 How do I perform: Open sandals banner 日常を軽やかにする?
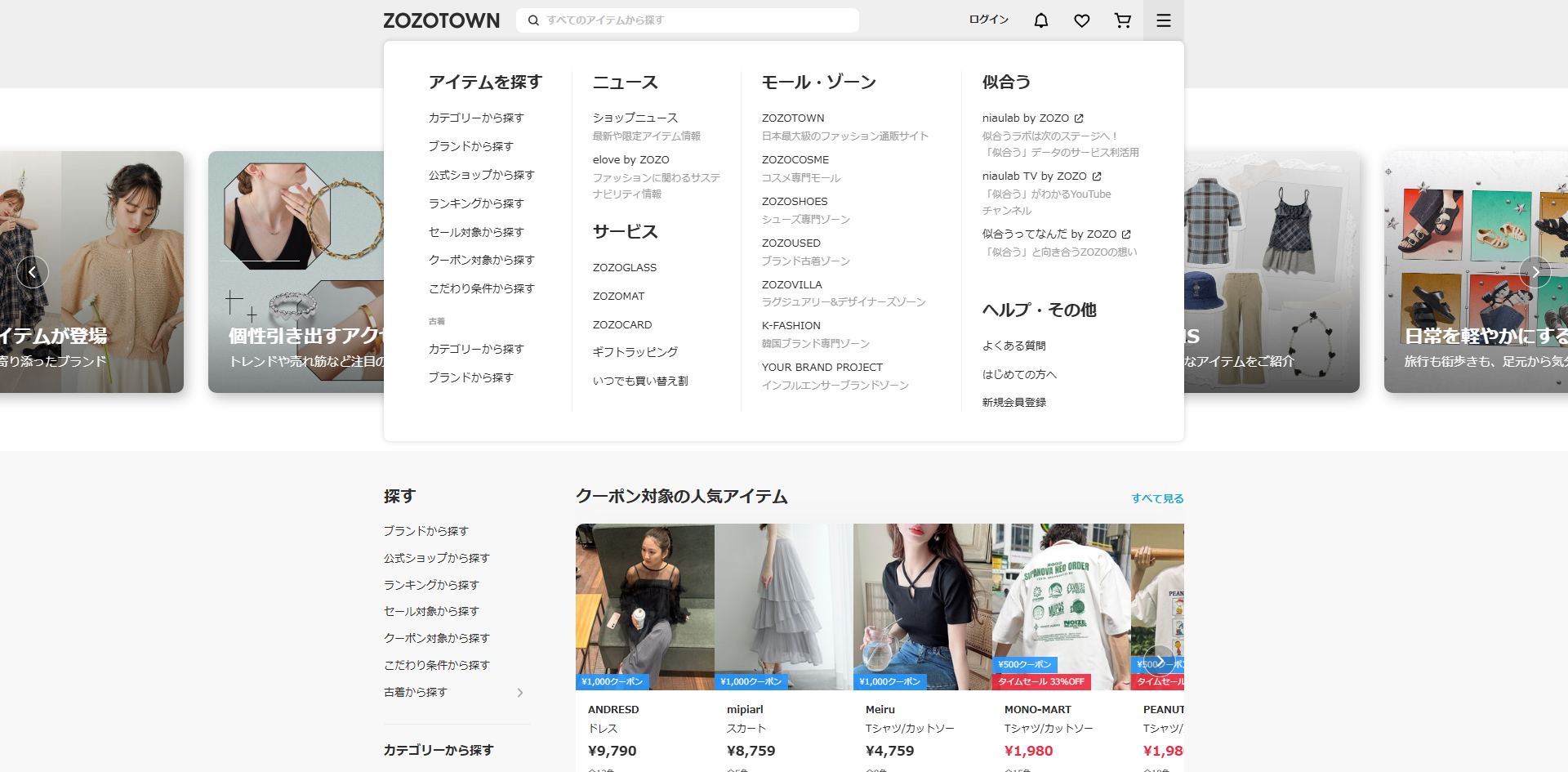1476,272
